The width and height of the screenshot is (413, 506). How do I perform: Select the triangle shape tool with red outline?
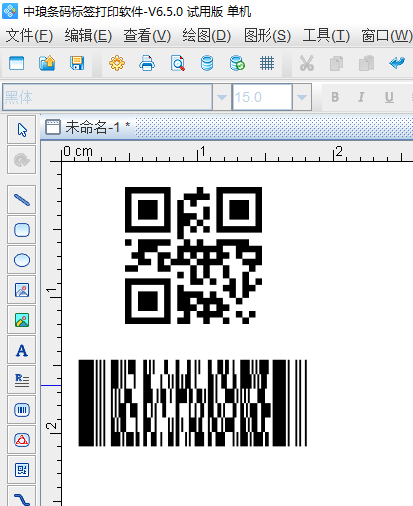(x=22, y=440)
